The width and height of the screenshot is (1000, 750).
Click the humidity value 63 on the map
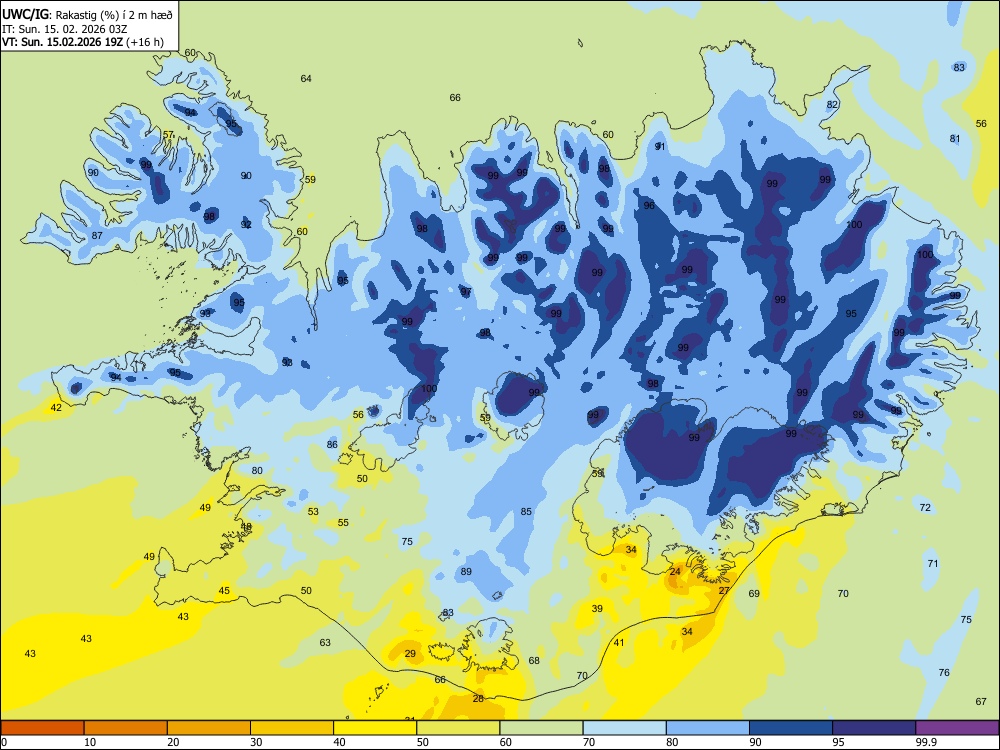(325, 642)
